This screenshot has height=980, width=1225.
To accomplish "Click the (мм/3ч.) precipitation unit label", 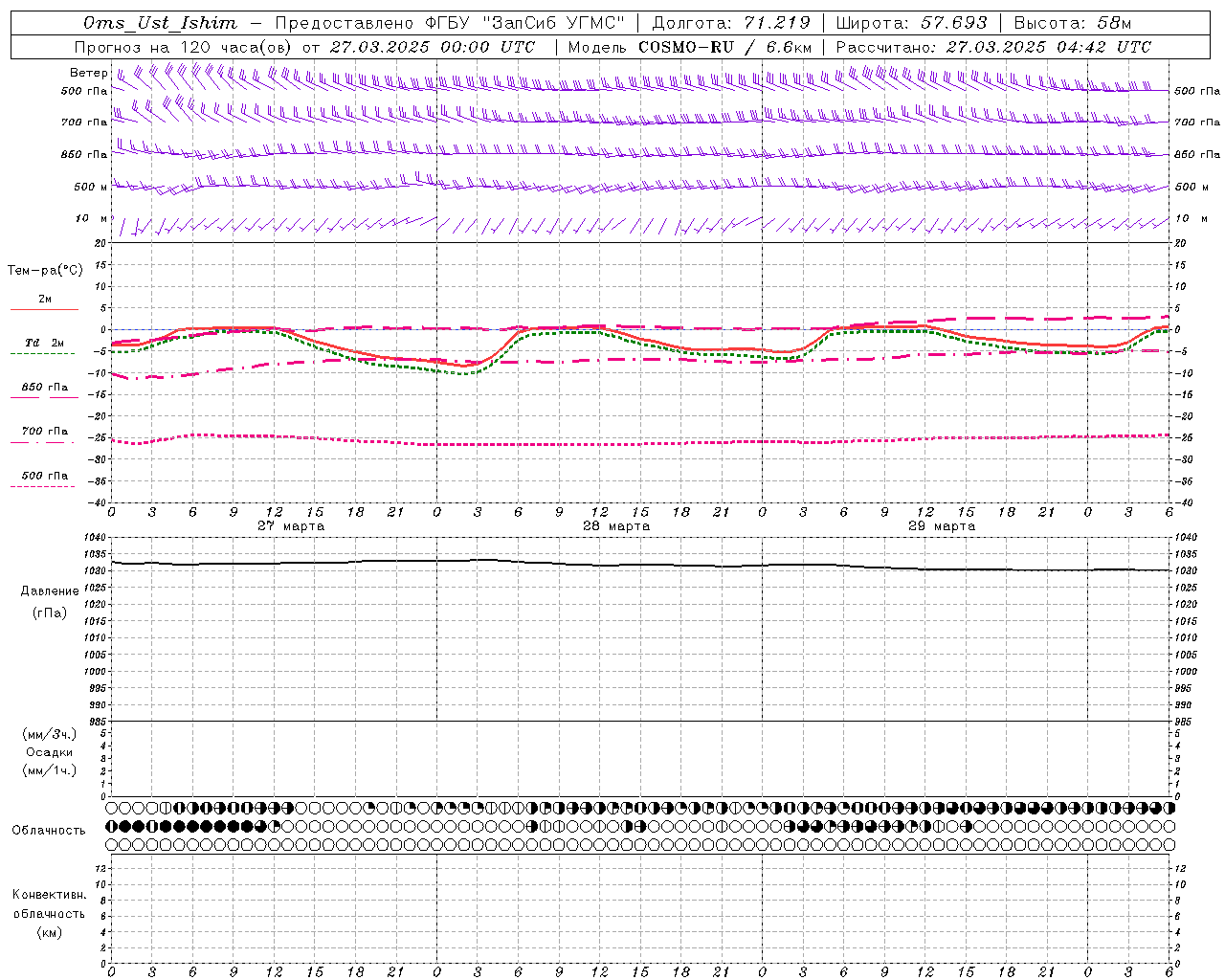I will click(50, 735).
